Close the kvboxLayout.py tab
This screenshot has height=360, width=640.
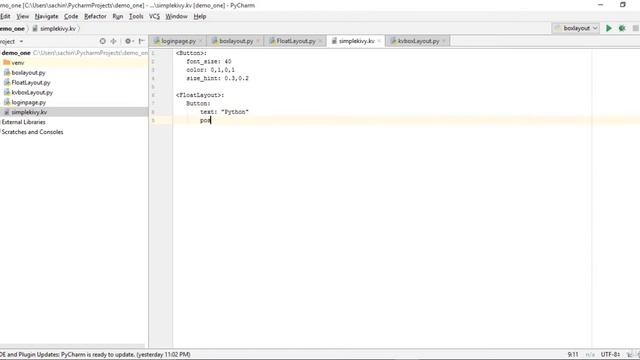coord(444,41)
